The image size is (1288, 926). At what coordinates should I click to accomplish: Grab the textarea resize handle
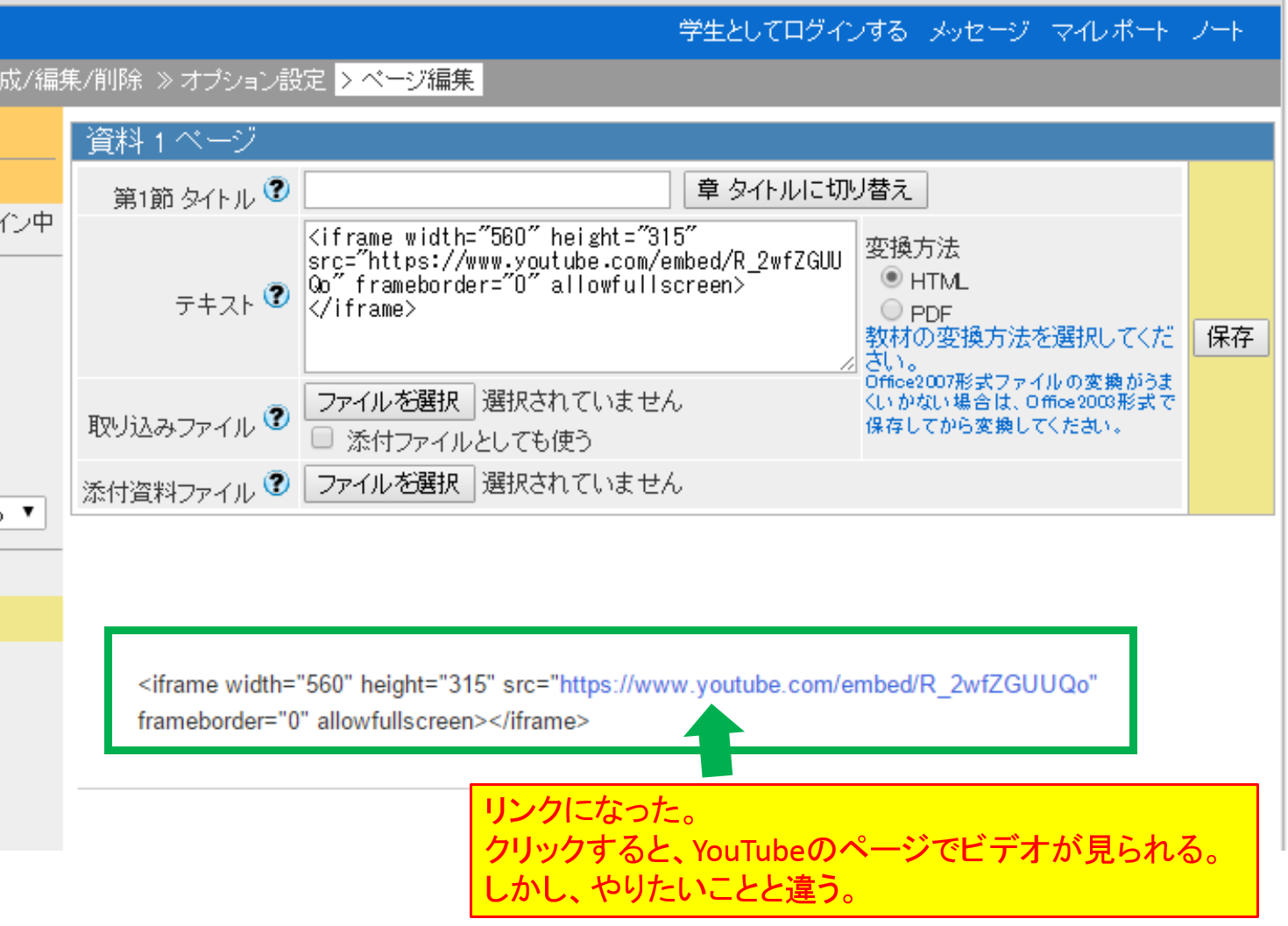pyautogui.click(x=846, y=363)
